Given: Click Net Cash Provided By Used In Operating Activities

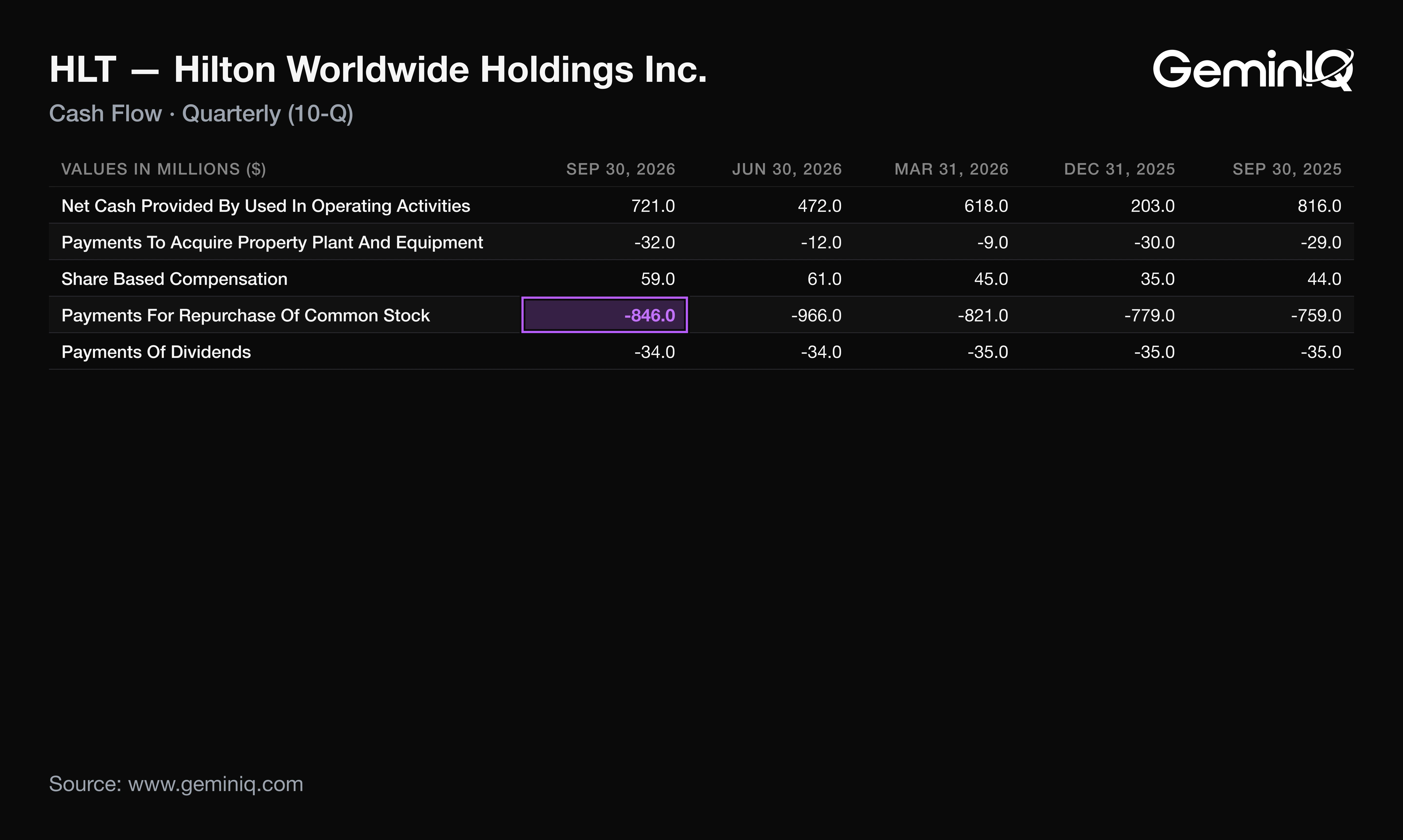Looking at the screenshot, I should 265,206.
